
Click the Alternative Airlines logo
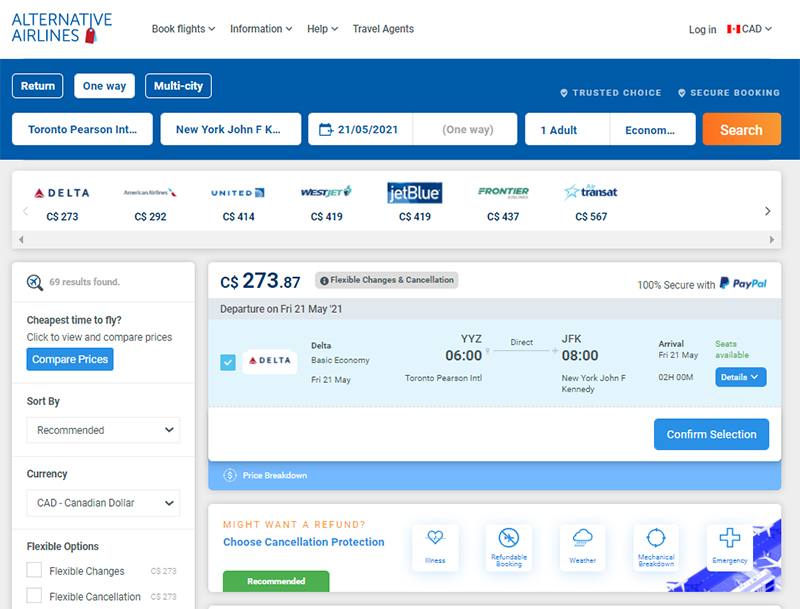click(62, 28)
